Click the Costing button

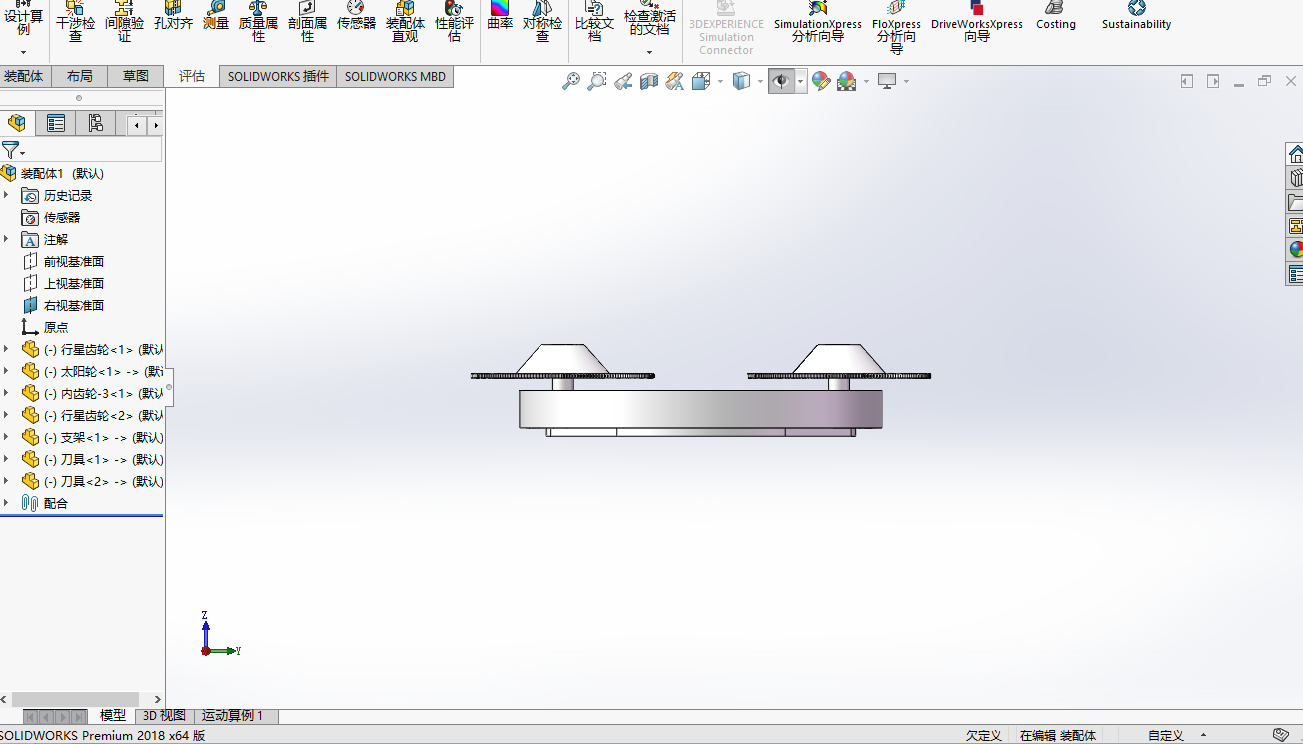pos(1056,17)
